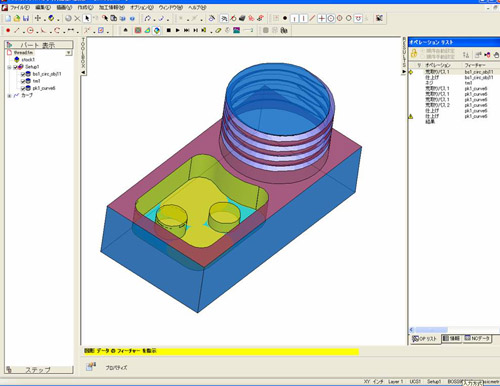Screen dimensions: 500x386
Task: Click the binoculars icon in toolbar
Action: coord(284,31)
